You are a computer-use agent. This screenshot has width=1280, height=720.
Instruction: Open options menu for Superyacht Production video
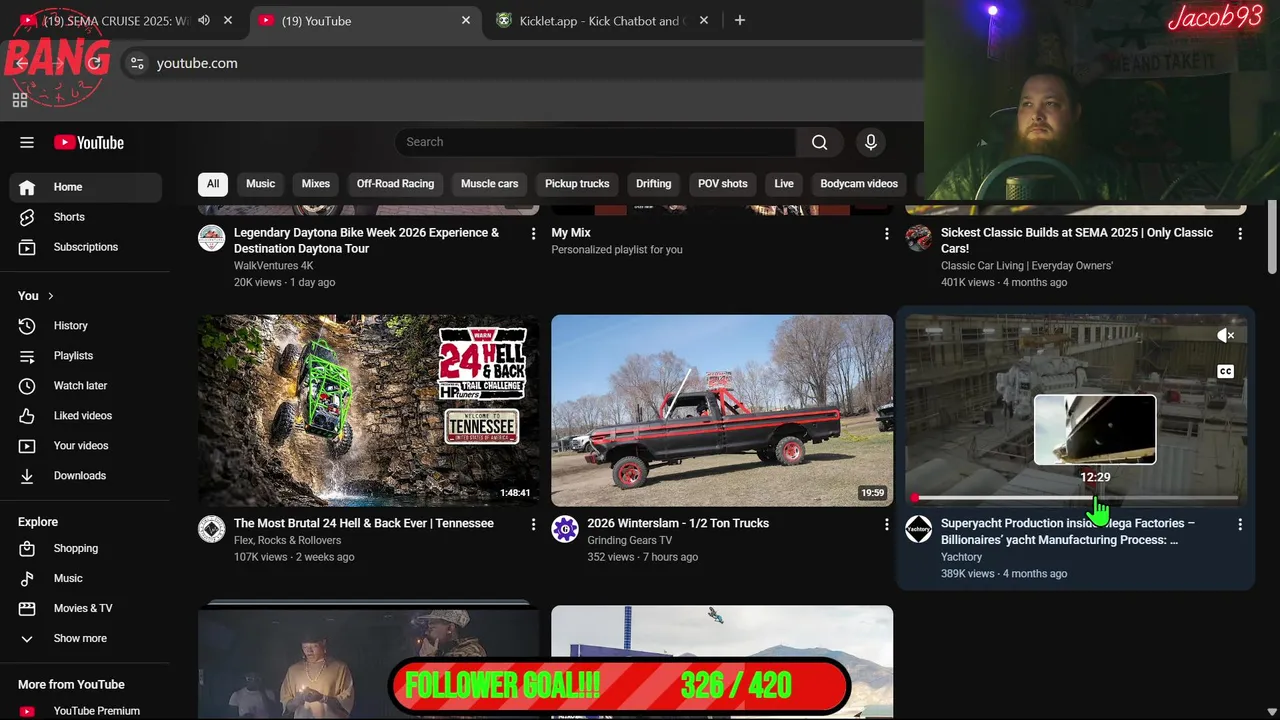coord(1240,525)
